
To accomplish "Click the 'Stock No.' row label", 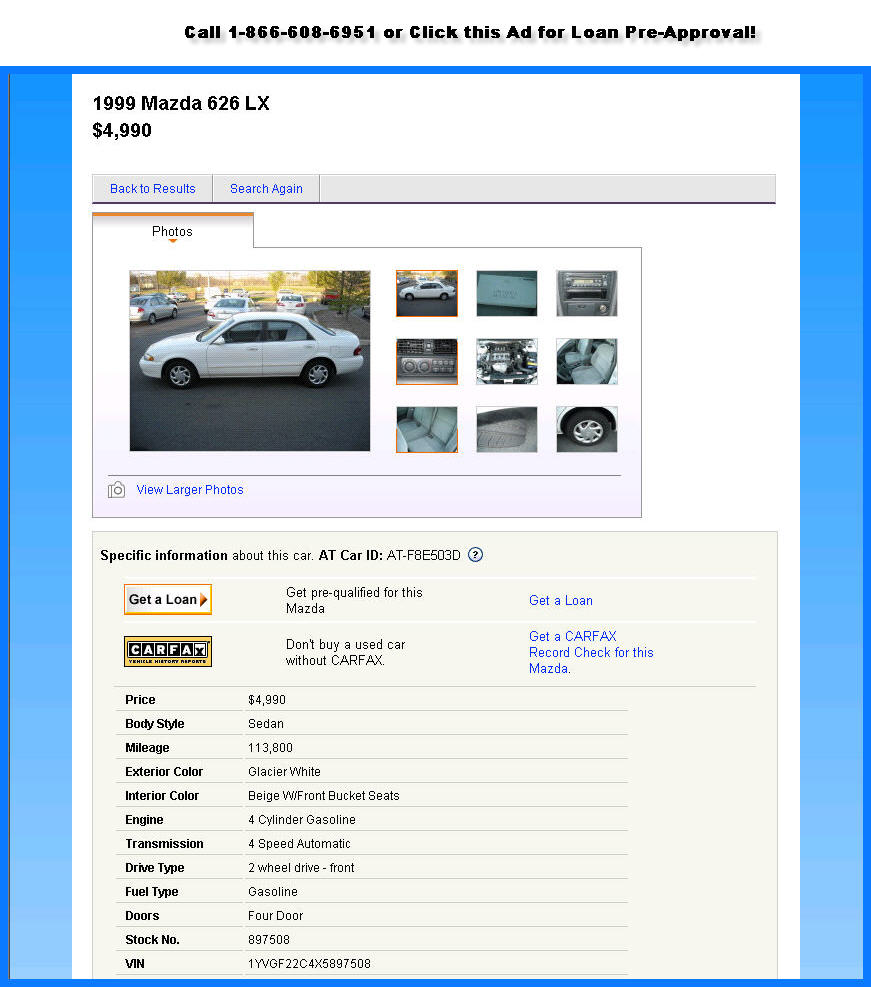I will (x=152, y=940).
